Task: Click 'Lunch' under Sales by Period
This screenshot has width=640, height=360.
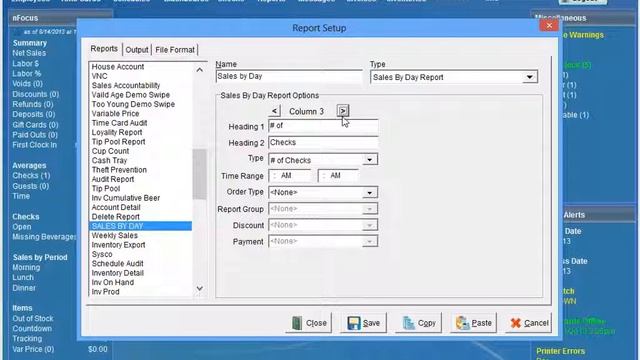Action: click(x=23, y=278)
